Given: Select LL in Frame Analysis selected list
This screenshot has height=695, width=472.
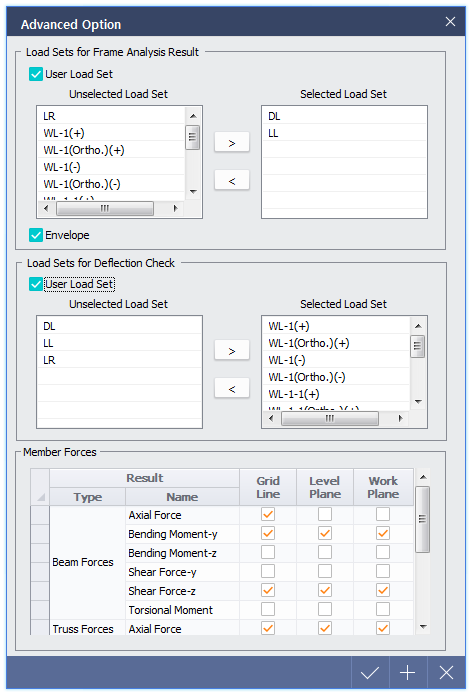Looking at the screenshot, I should click(344, 133).
